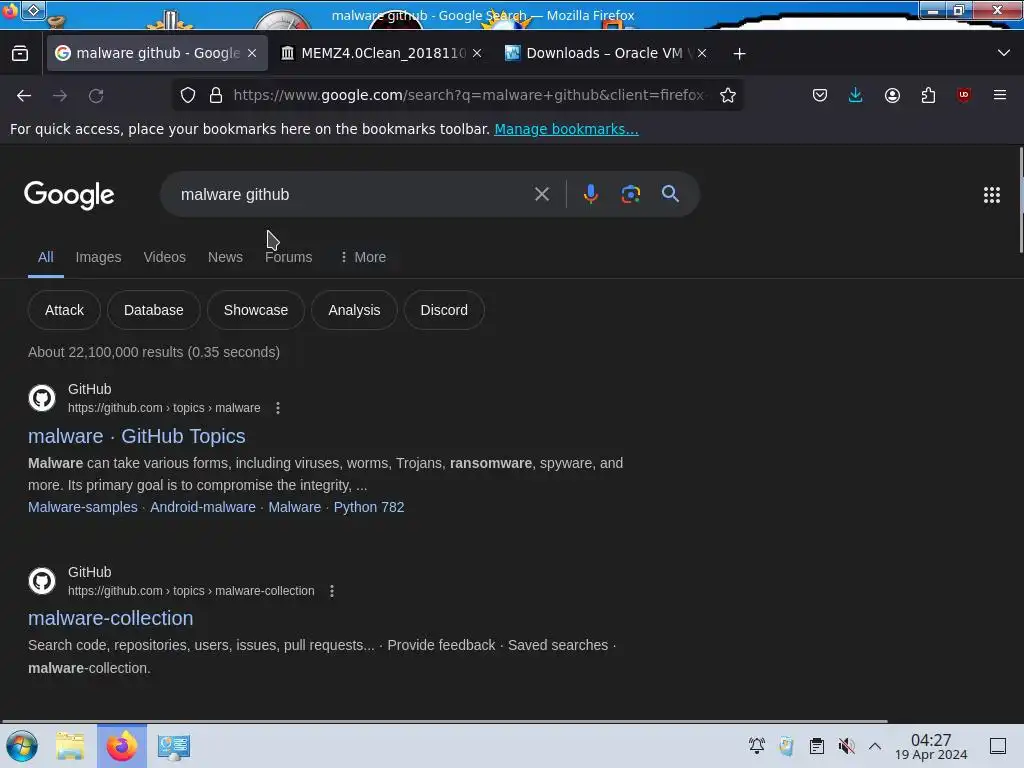Bookmark this page with the star icon

(728, 95)
